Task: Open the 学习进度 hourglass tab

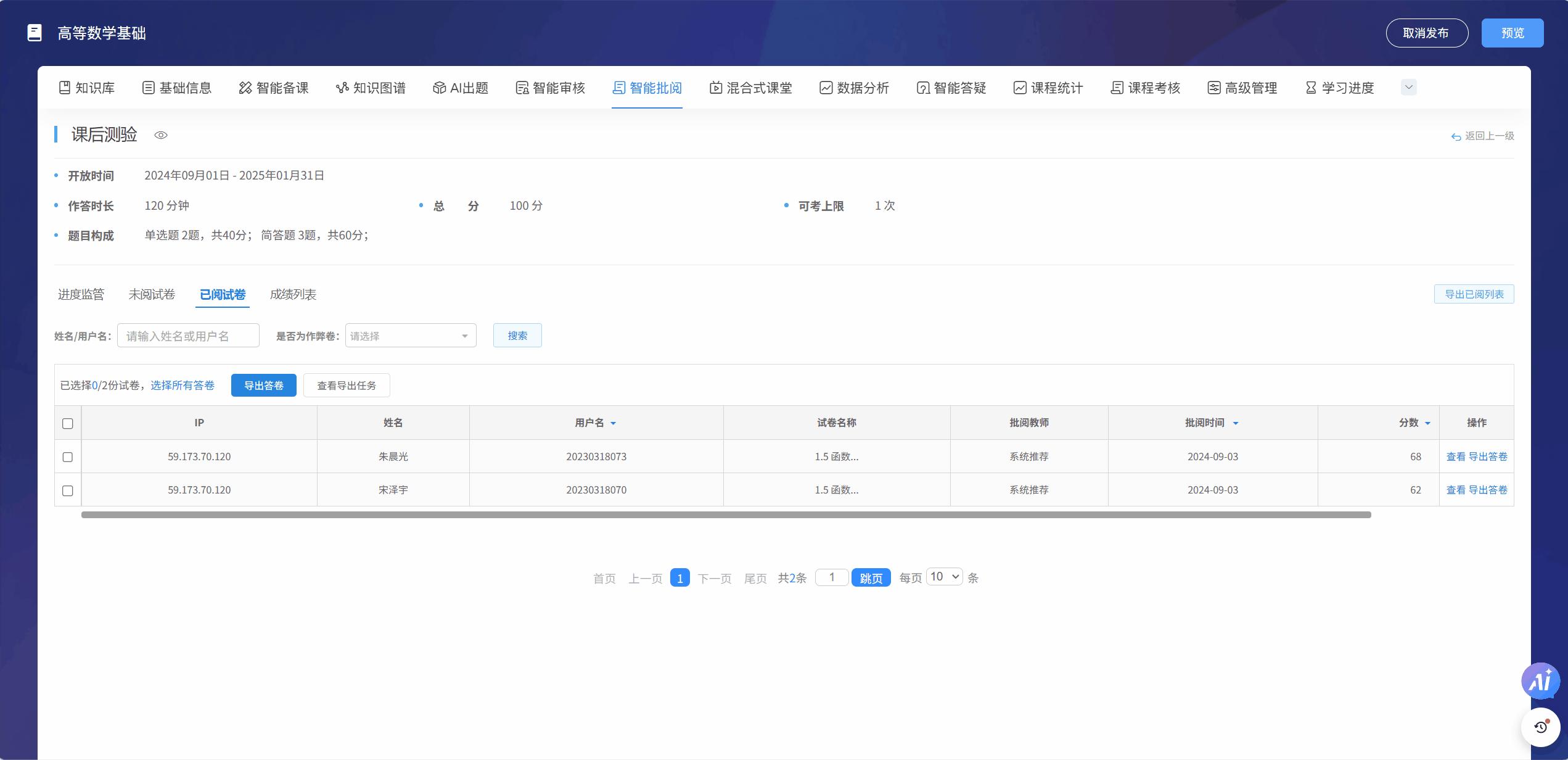Action: point(1340,88)
